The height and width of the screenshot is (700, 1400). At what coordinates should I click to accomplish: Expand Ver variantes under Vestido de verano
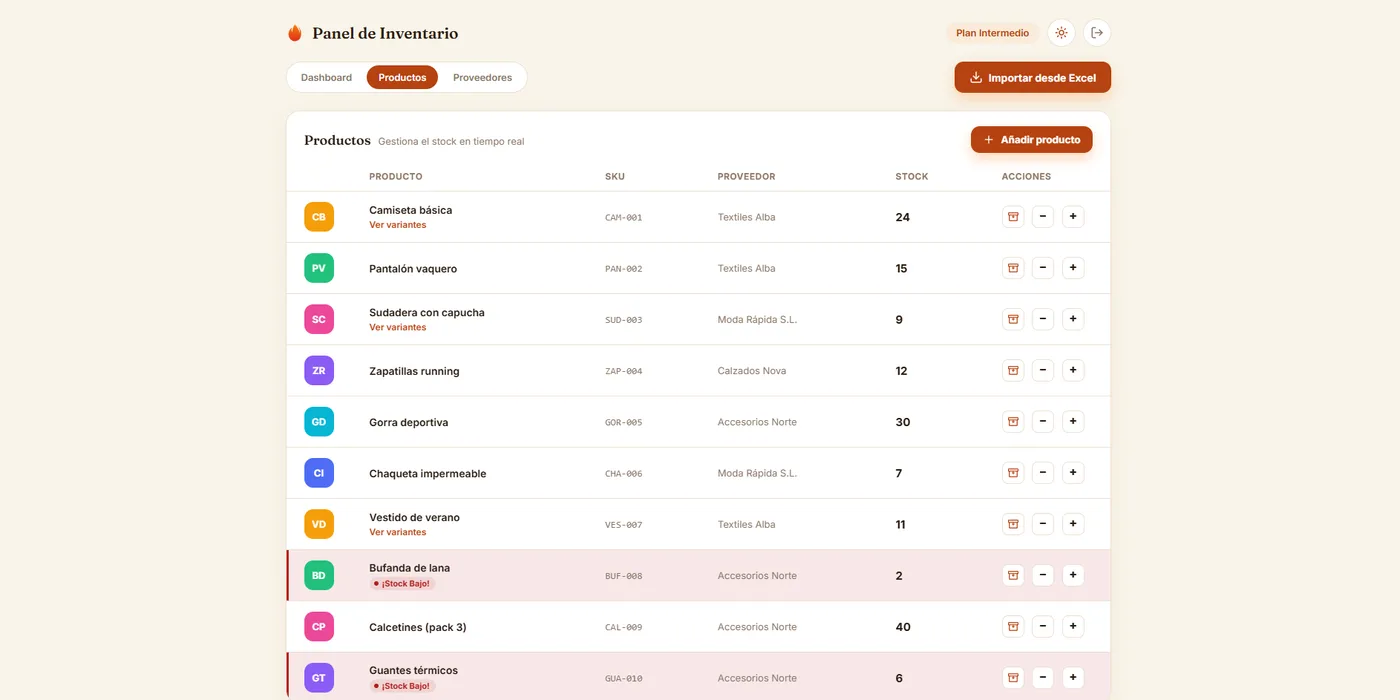[398, 532]
